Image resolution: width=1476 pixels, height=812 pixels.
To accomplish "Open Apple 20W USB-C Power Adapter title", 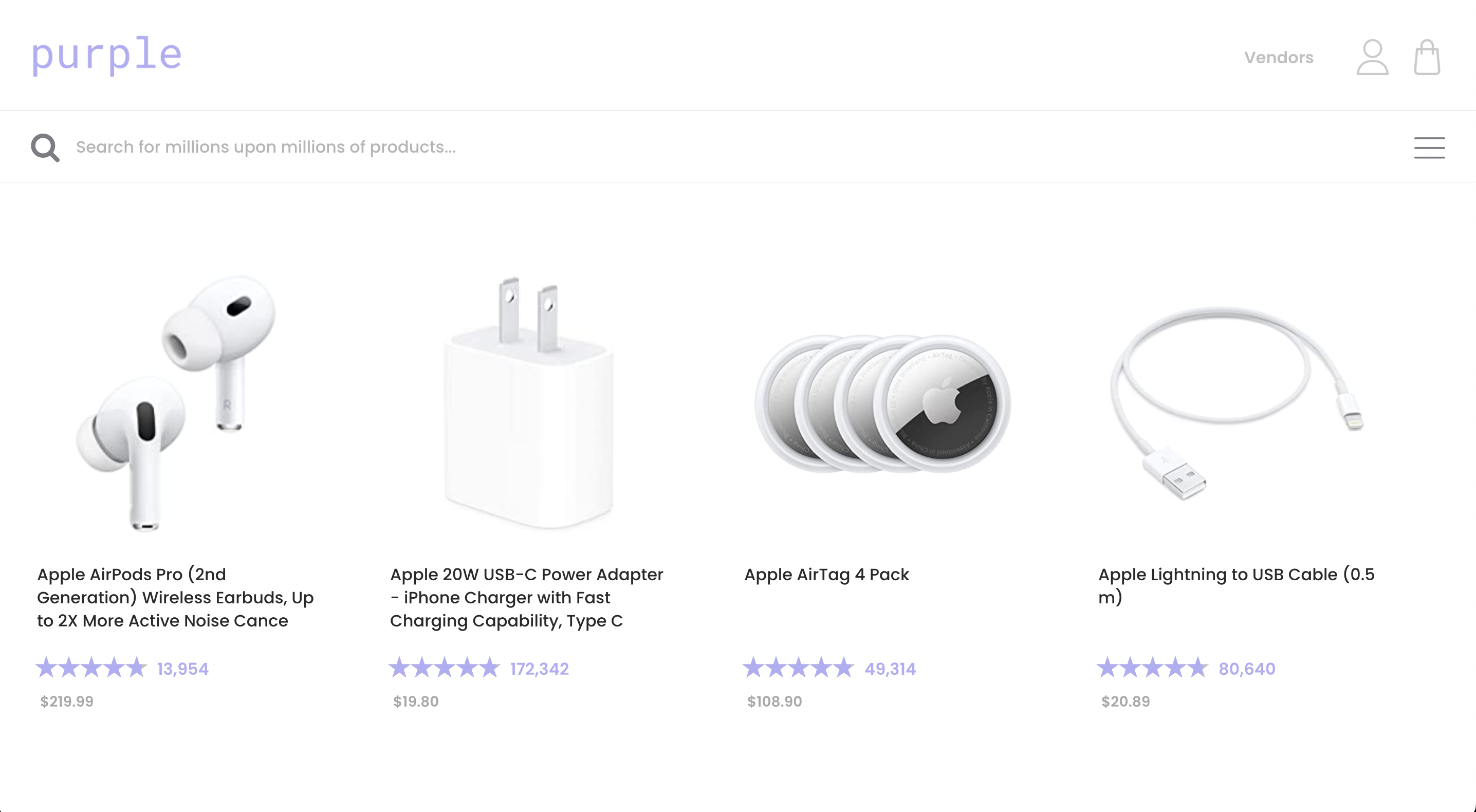I will 527,597.
